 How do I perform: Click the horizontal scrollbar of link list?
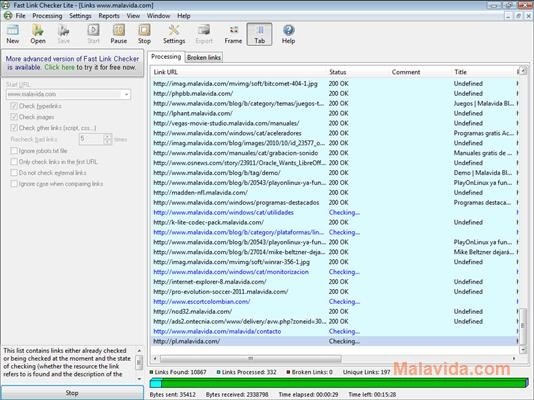[250, 358]
